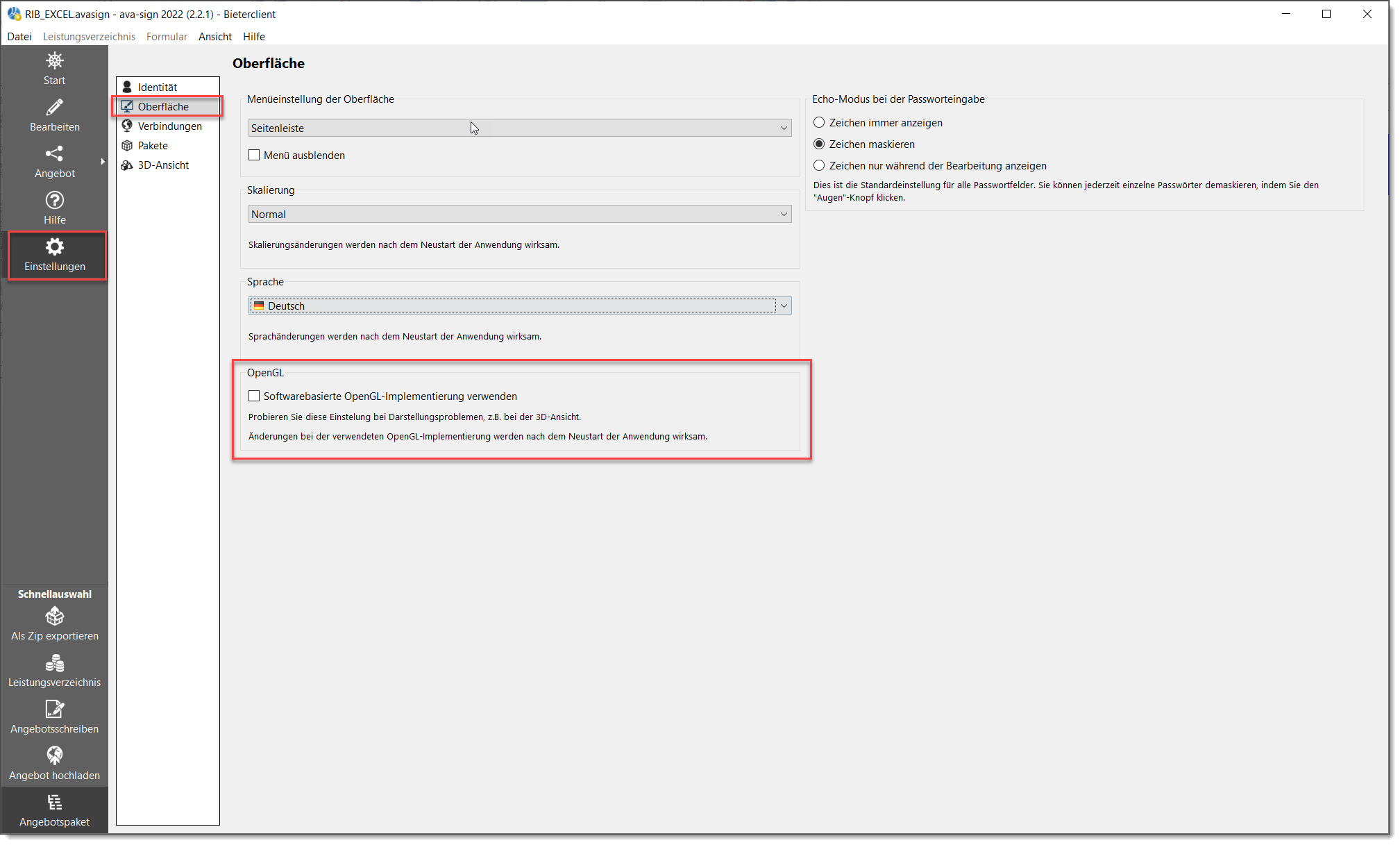Click the Sprachänderungen restart note
Viewport: 1400px width, 845px height.
[395, 336]
